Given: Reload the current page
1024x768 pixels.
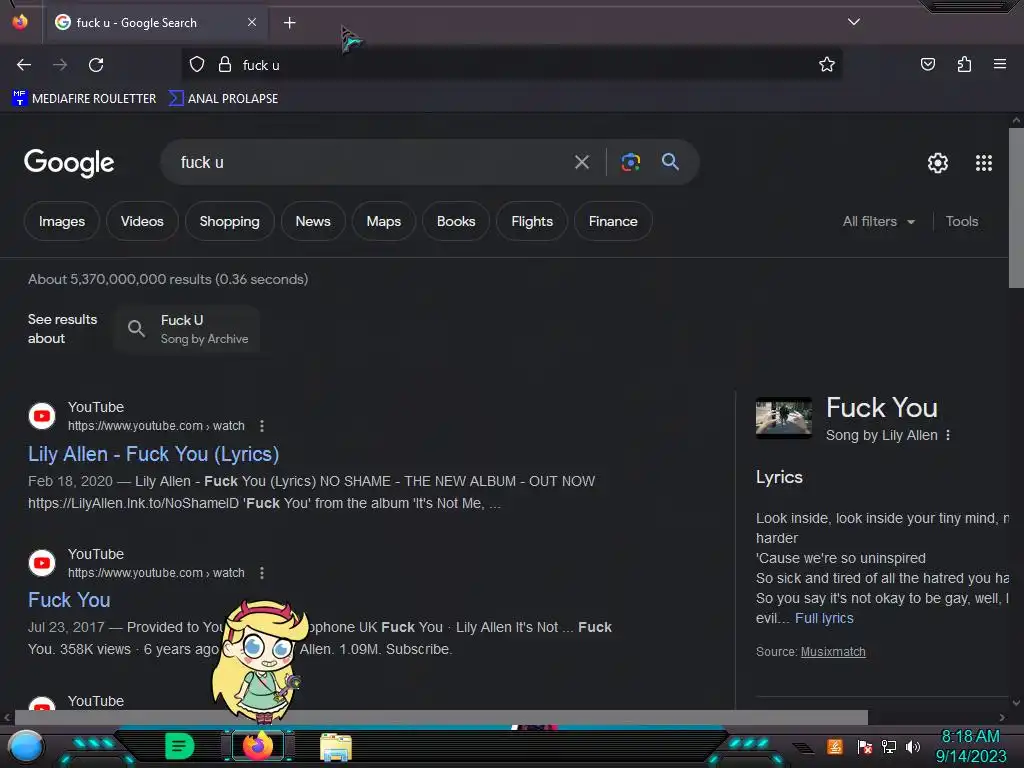Looking at the screenshot, I should click(96, 65).
